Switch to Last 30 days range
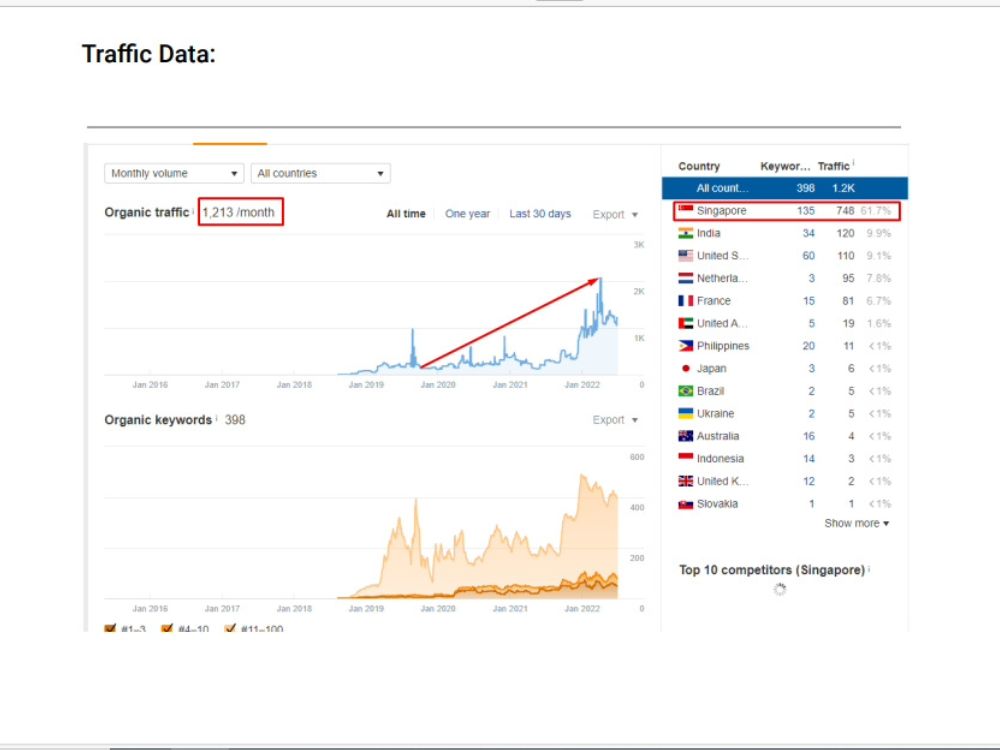 point(540,214)
